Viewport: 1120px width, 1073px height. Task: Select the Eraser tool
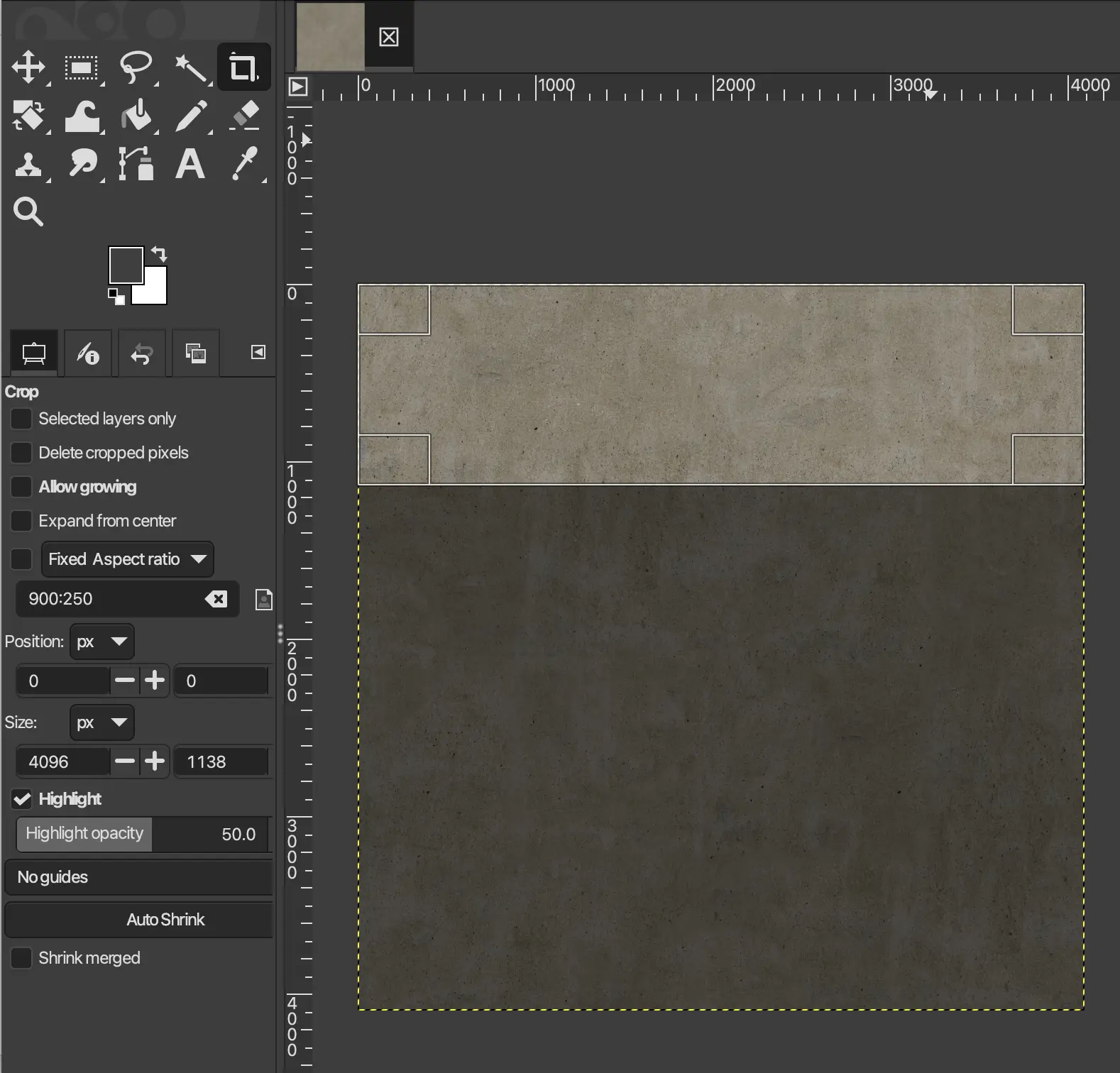(245, 116)
